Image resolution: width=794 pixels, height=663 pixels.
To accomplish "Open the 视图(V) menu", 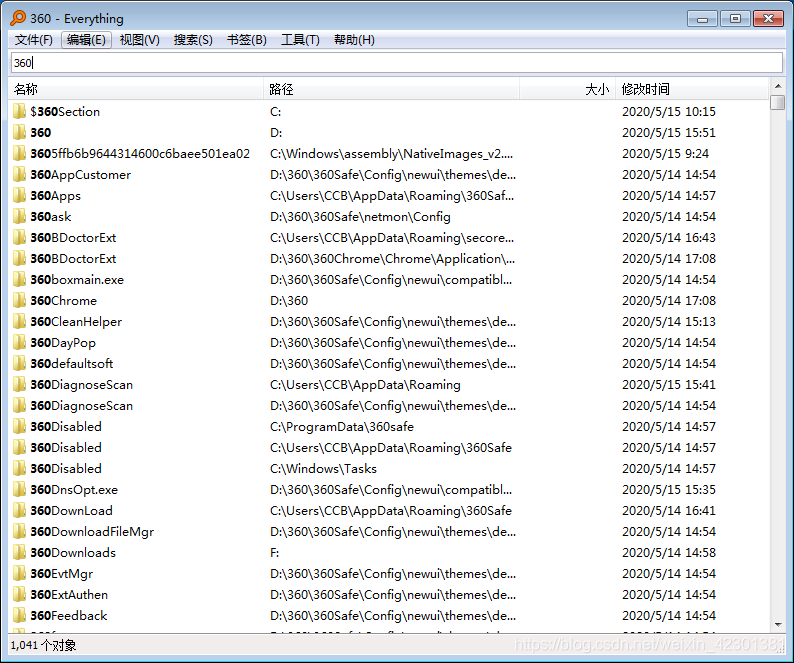I will [140, 40].
